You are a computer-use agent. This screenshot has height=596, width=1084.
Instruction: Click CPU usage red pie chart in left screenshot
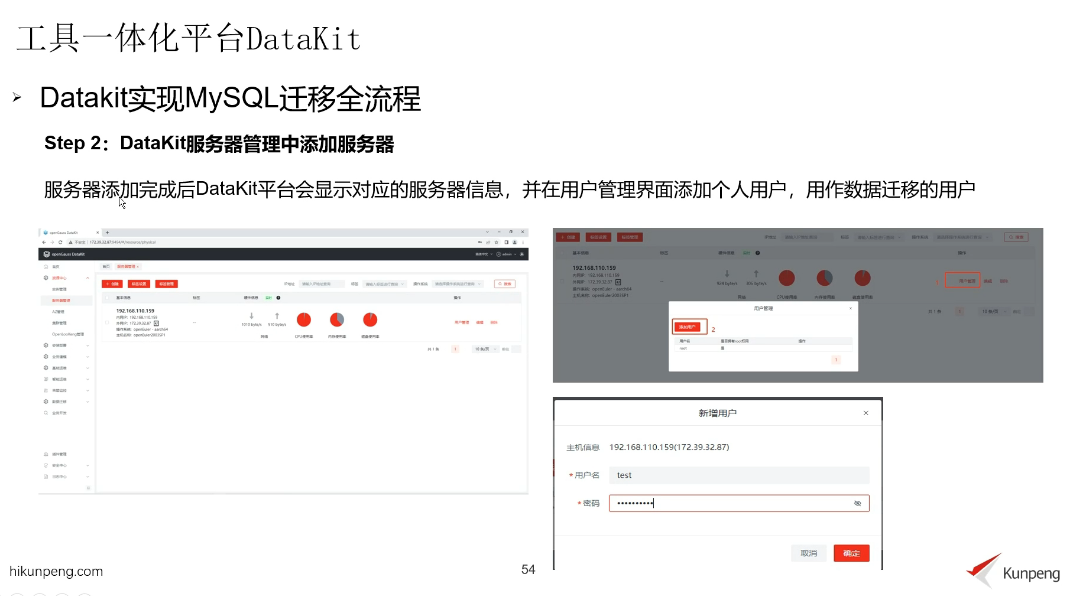(303, 319)
